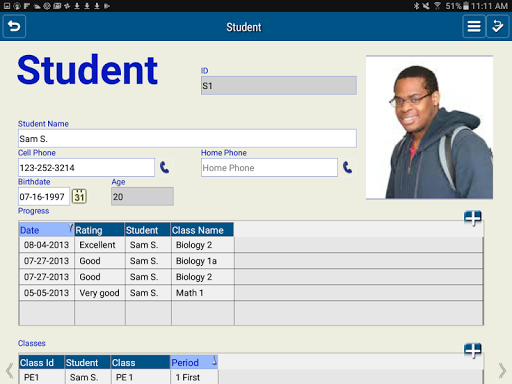
Task: Call the cell phone number
Action: pos(165,167)
